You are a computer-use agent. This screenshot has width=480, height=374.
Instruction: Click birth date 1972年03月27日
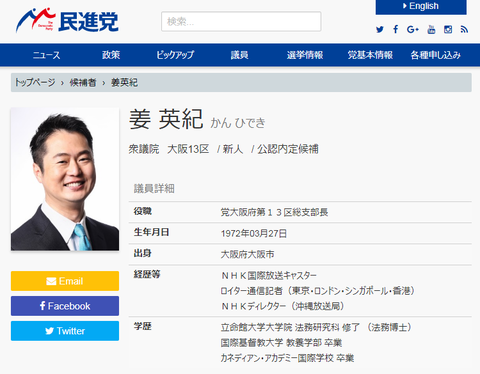point(254,234)
